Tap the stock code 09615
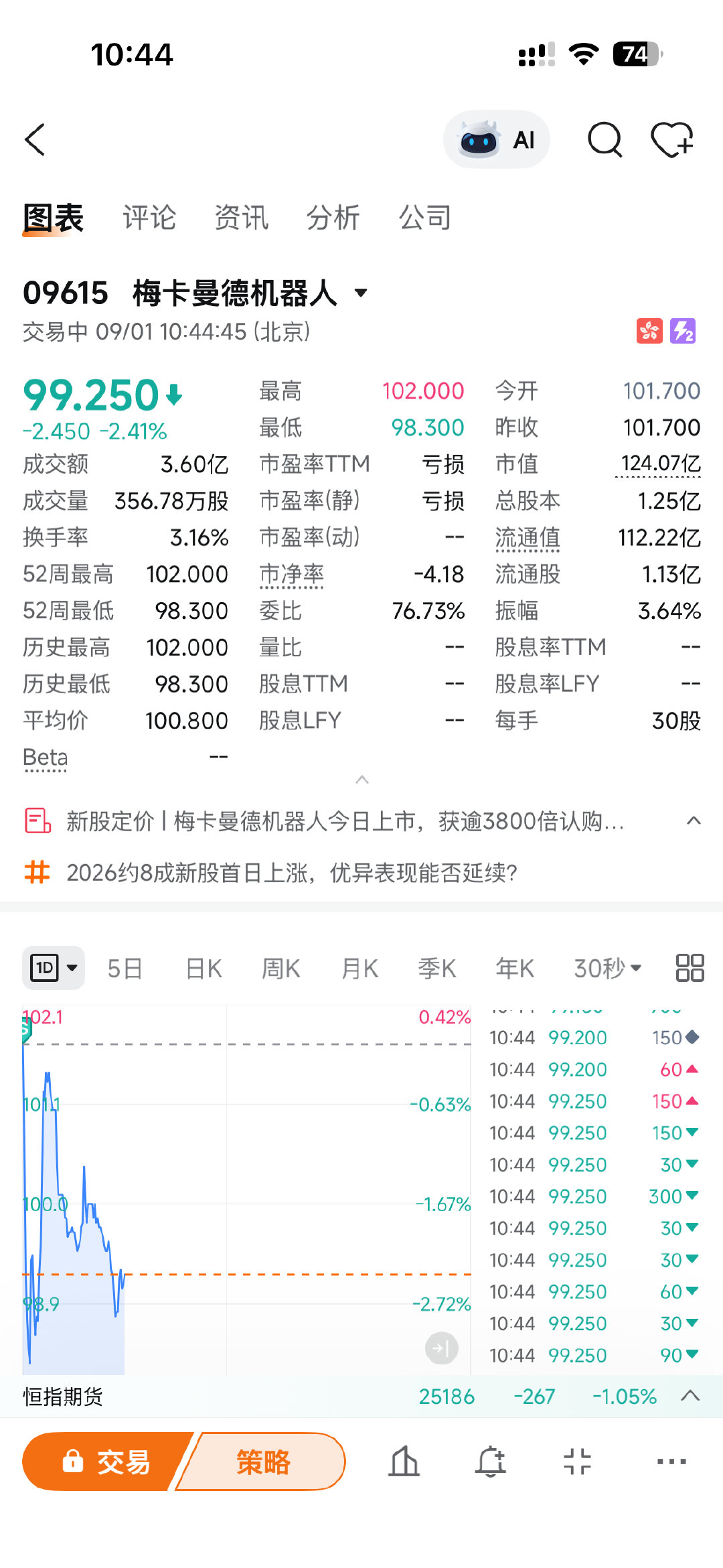This screenshot has width=723, height=1568. [66, 293]
